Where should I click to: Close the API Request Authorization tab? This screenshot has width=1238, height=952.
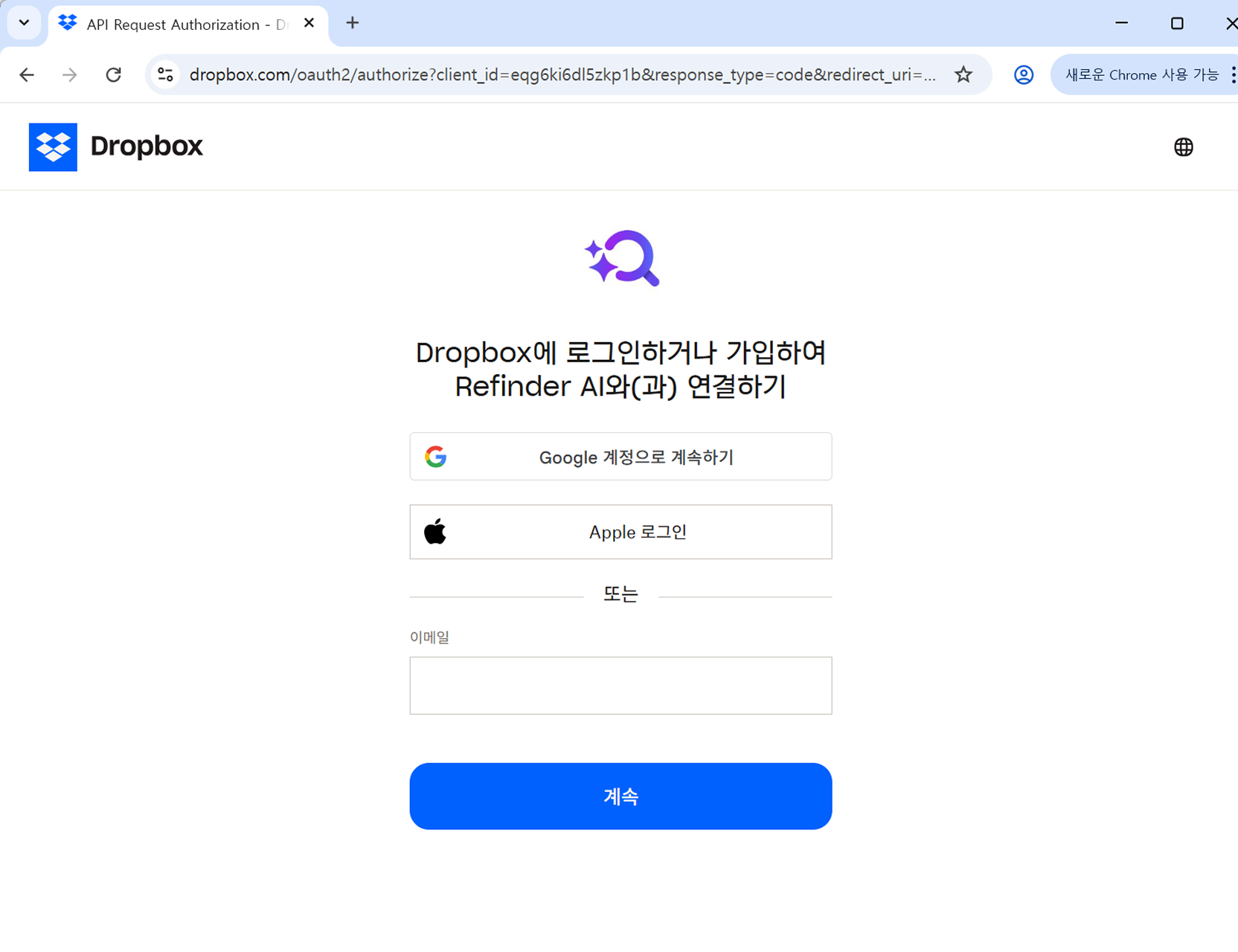[x=309, y=23]
